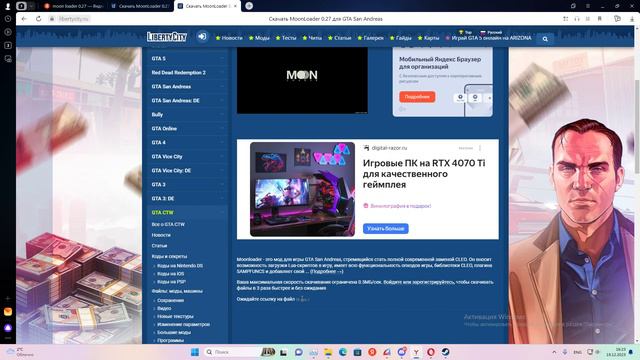Open Microsoft Edge from taskbar

pyautogui.click(x=343, y=352)
